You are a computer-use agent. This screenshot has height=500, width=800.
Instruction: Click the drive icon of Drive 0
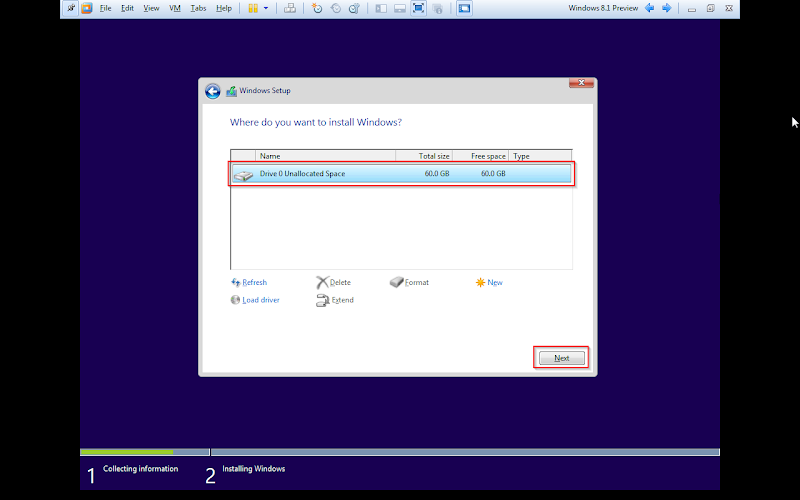point(243,175)
